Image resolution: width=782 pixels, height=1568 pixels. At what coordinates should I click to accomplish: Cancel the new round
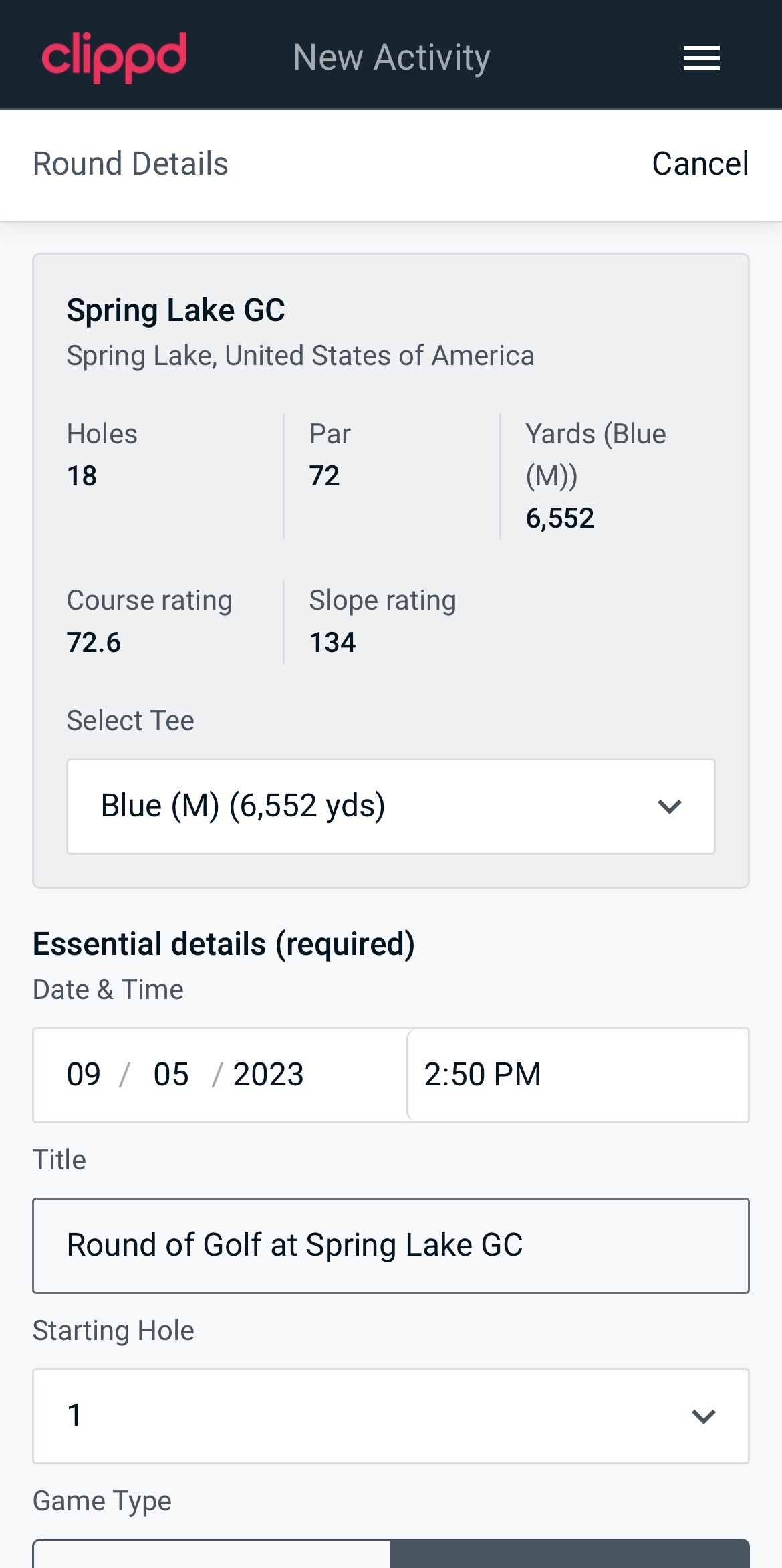pos(700,164)
